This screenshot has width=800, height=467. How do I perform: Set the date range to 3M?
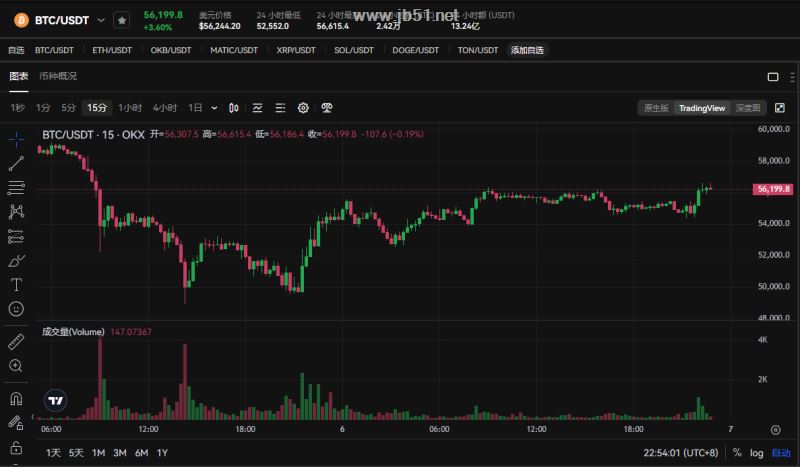click(x=120, y=453)
